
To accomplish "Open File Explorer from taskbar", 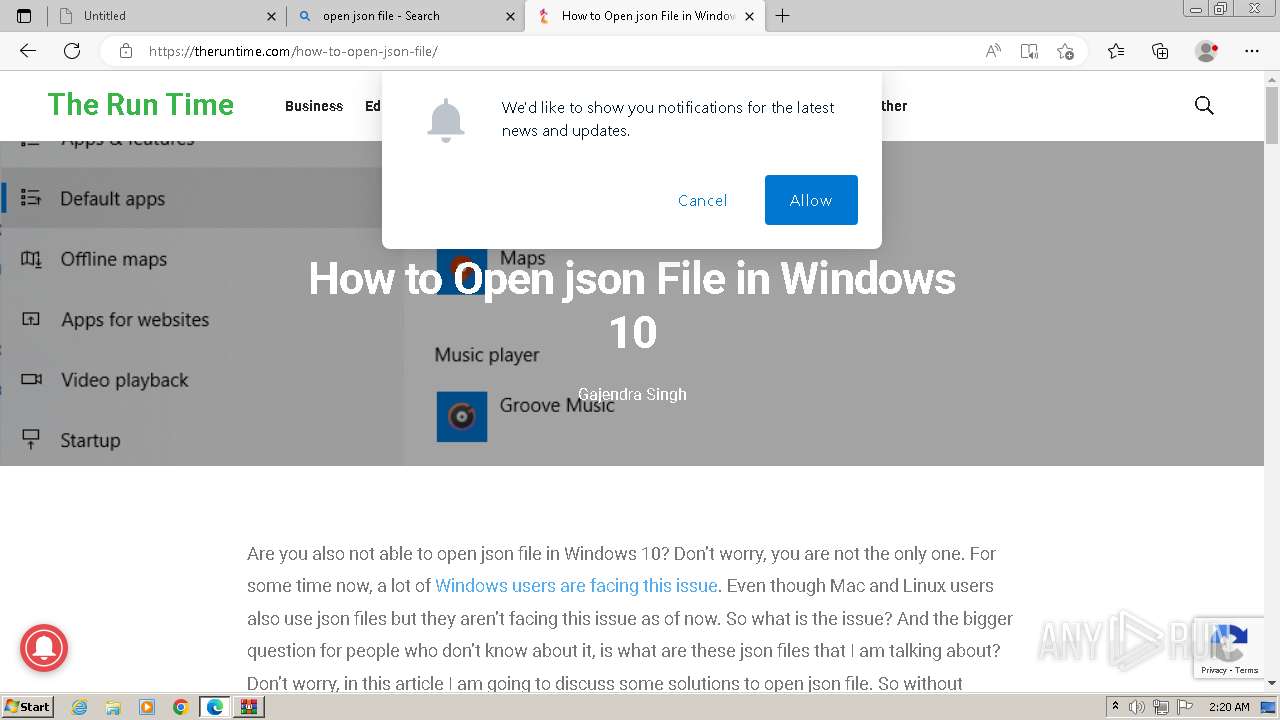I will [x=113, y=707].
